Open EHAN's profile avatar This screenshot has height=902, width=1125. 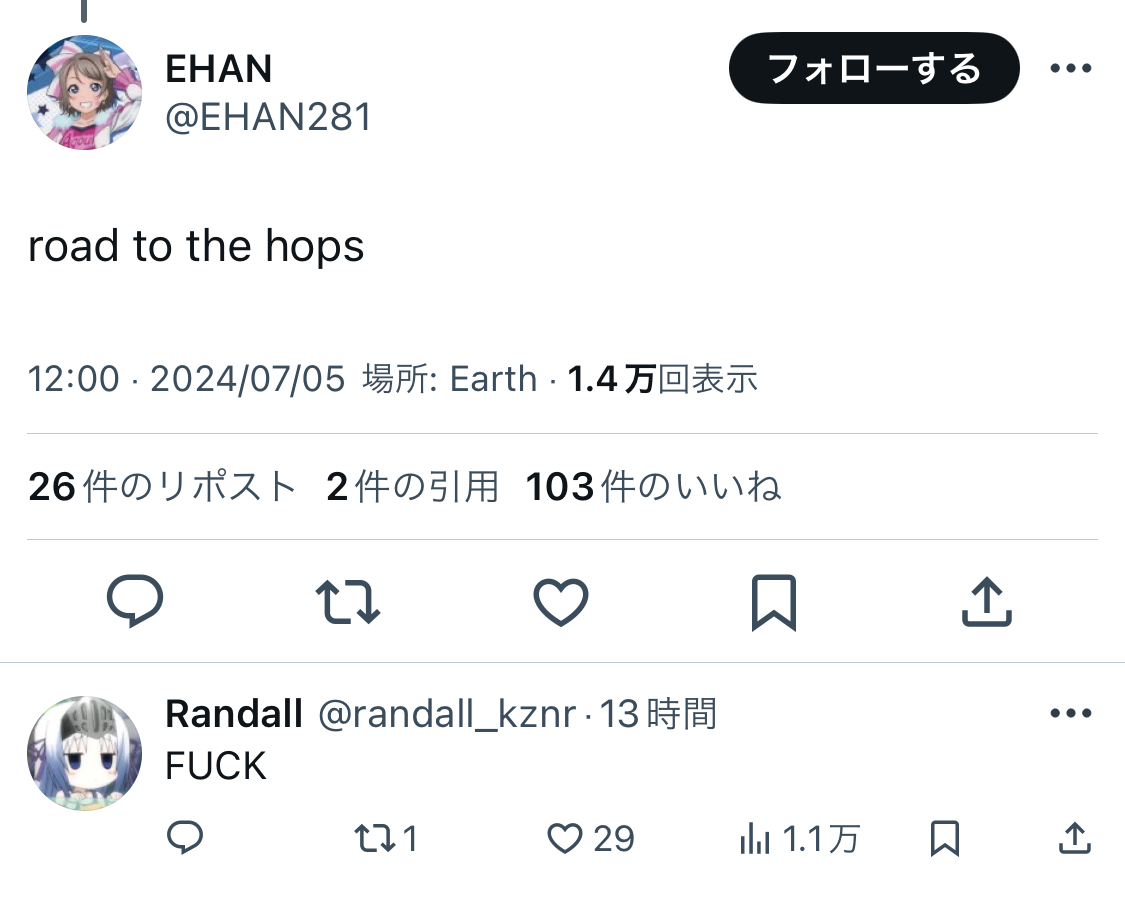tap(84, 92)
